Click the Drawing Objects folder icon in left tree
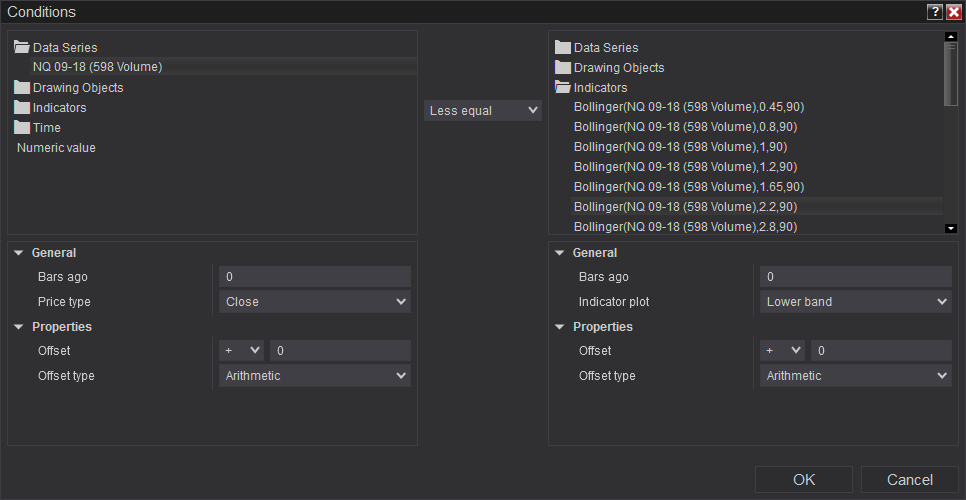The height and width of the screenshot is (500, 966). coord(22,87)
